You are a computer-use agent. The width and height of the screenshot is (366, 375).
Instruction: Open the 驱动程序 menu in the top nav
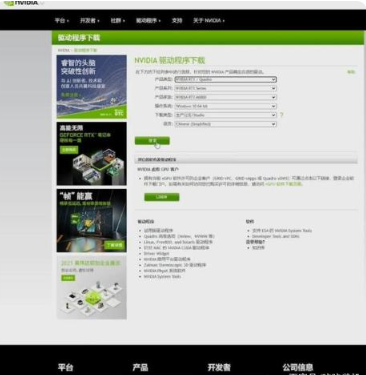[148, 21]
